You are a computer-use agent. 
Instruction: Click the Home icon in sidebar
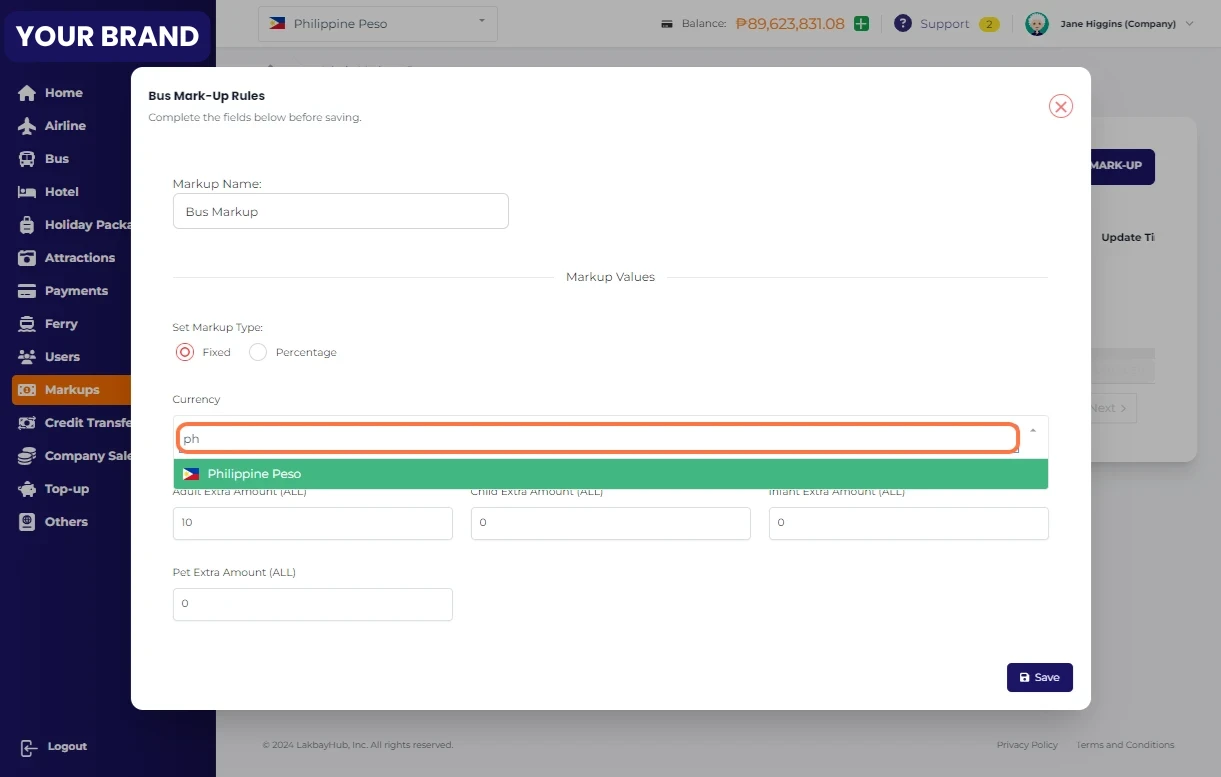click(27, 93)
